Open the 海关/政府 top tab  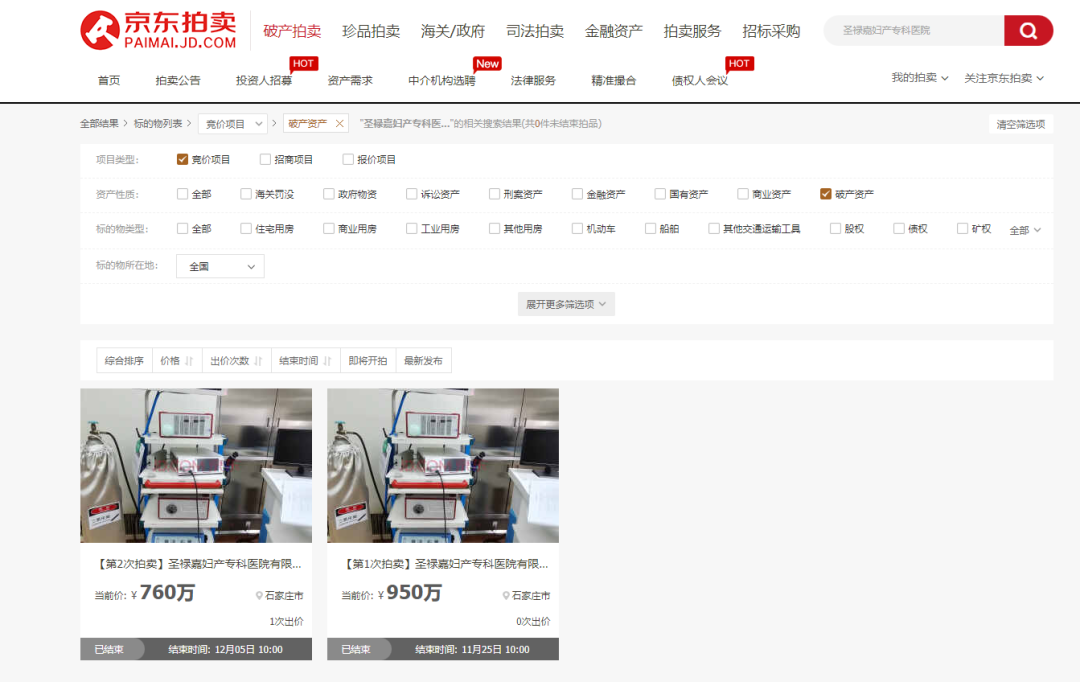coord(453,31)
